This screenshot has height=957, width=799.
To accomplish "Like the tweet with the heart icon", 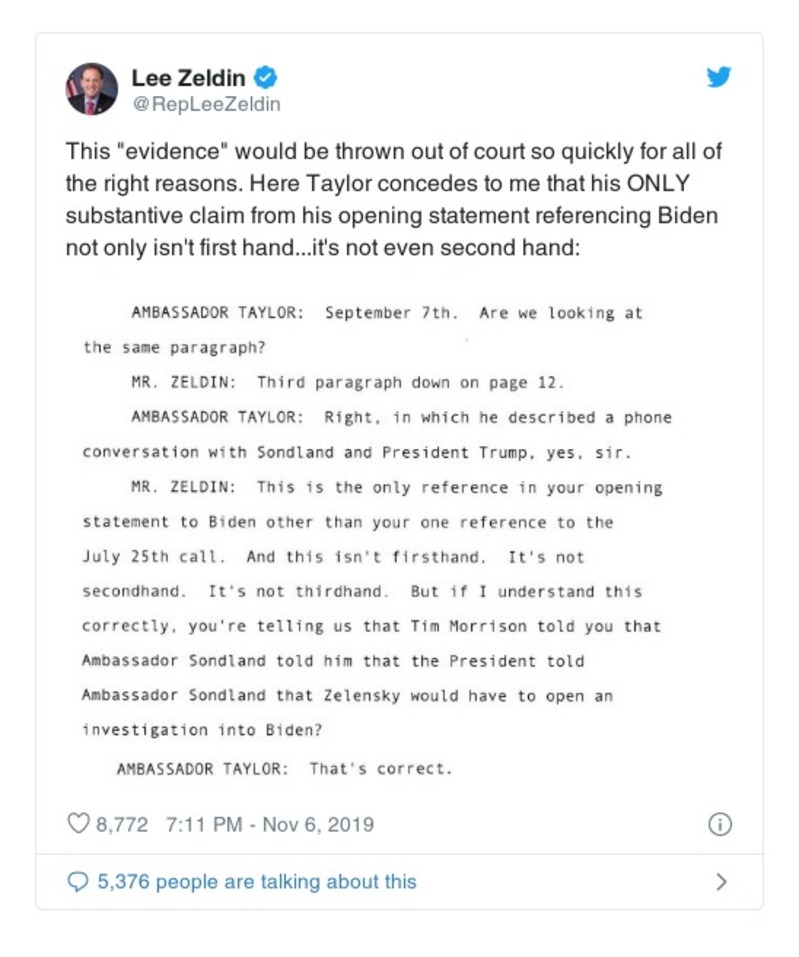I will tap(77, 824).
